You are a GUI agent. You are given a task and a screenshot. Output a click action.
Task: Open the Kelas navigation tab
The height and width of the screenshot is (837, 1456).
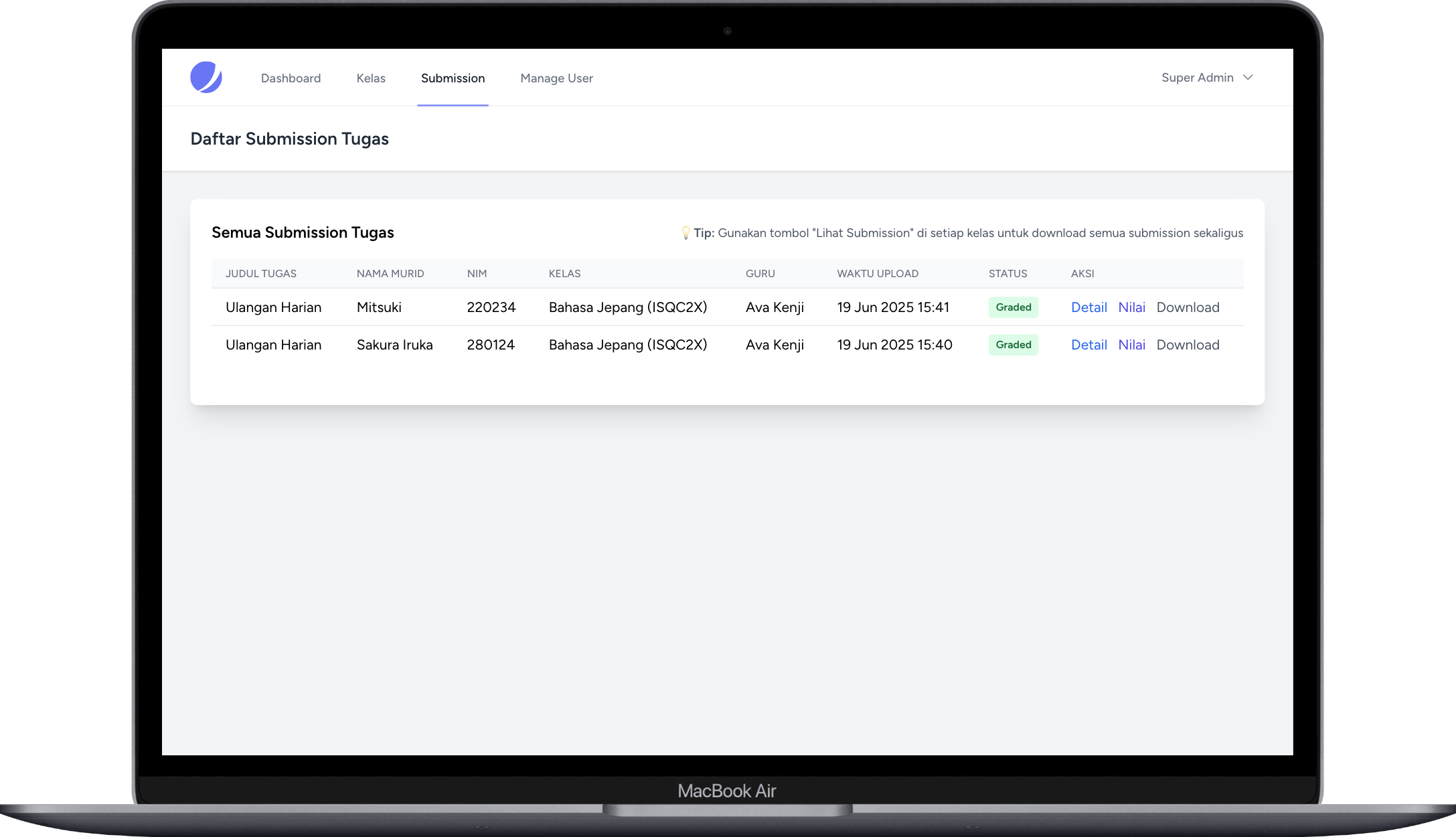(371, 78)
